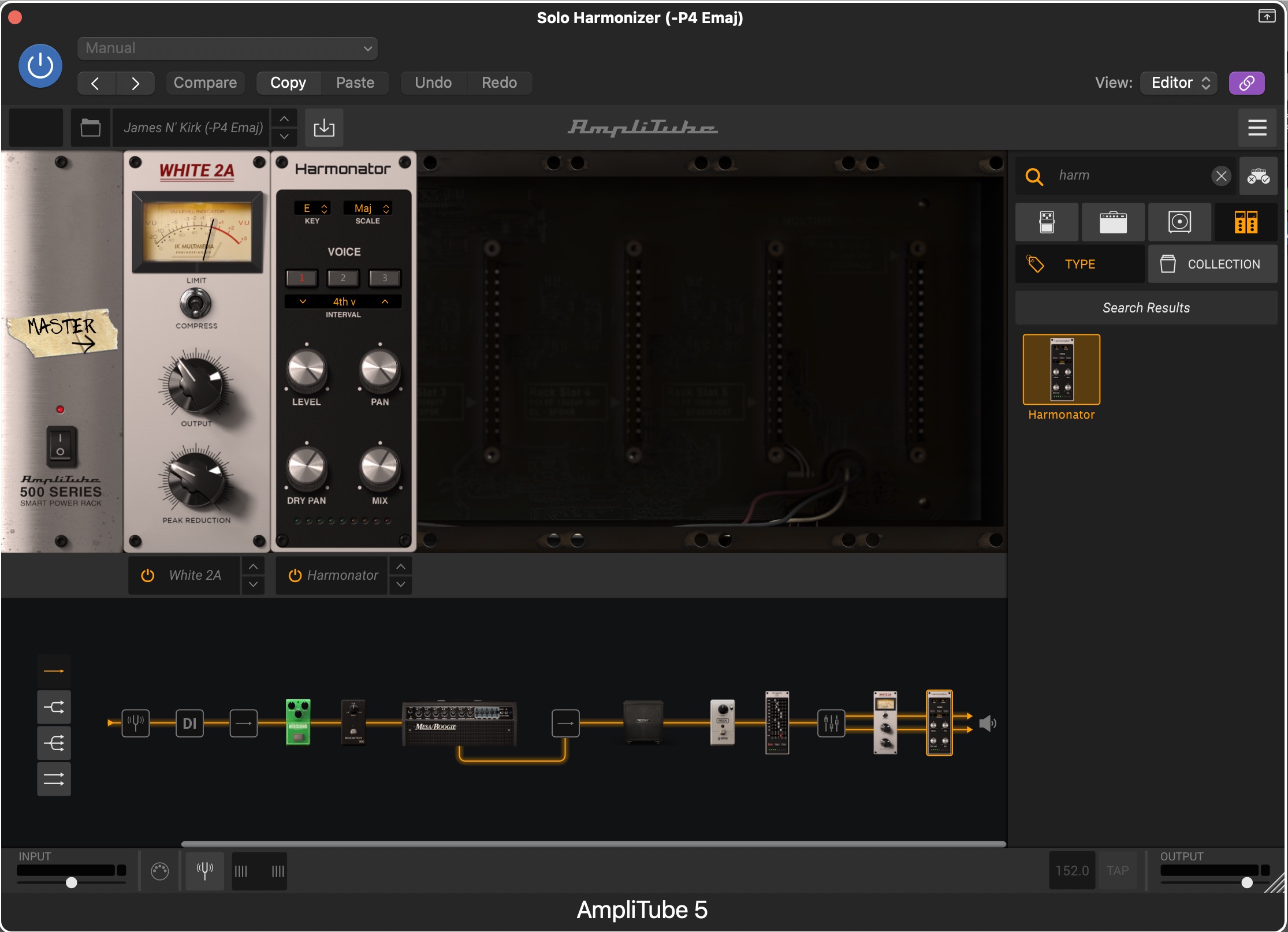The width and height of the screenshot is (1288, 932).
Task: Select the stomp pedal gear category
Action: click(1047, 222)
